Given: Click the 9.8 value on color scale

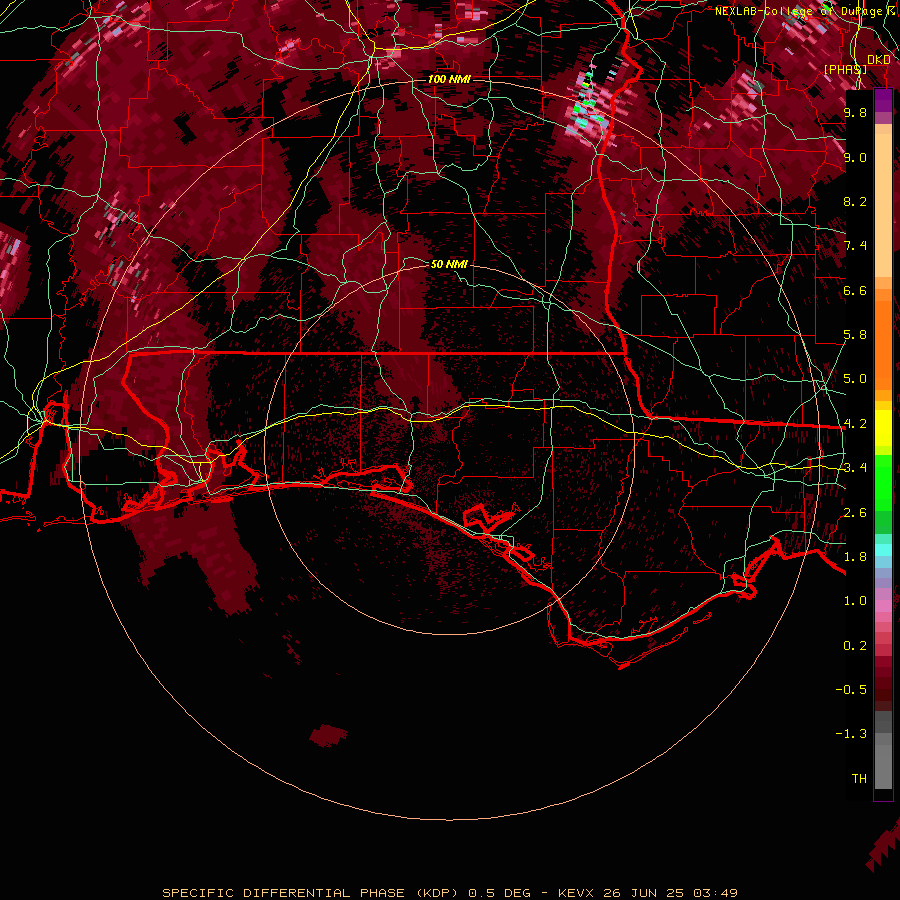Looking at the screenshot, I should [x=855, y=112].
